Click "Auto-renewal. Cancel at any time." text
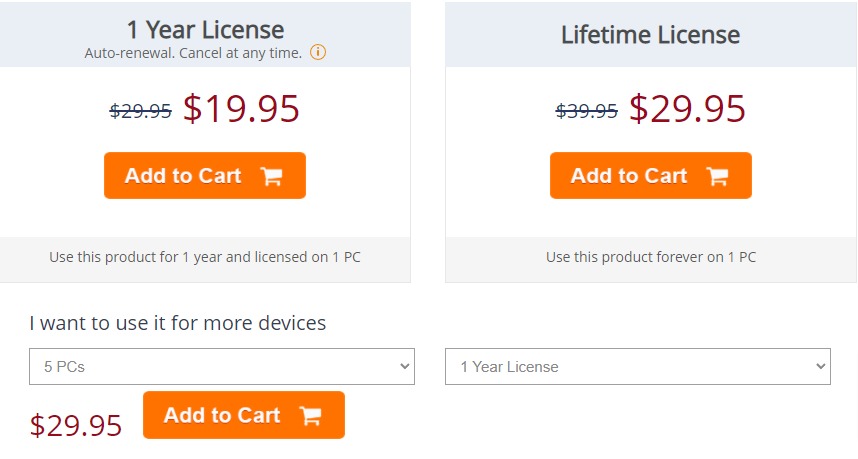 click(193, 53)
